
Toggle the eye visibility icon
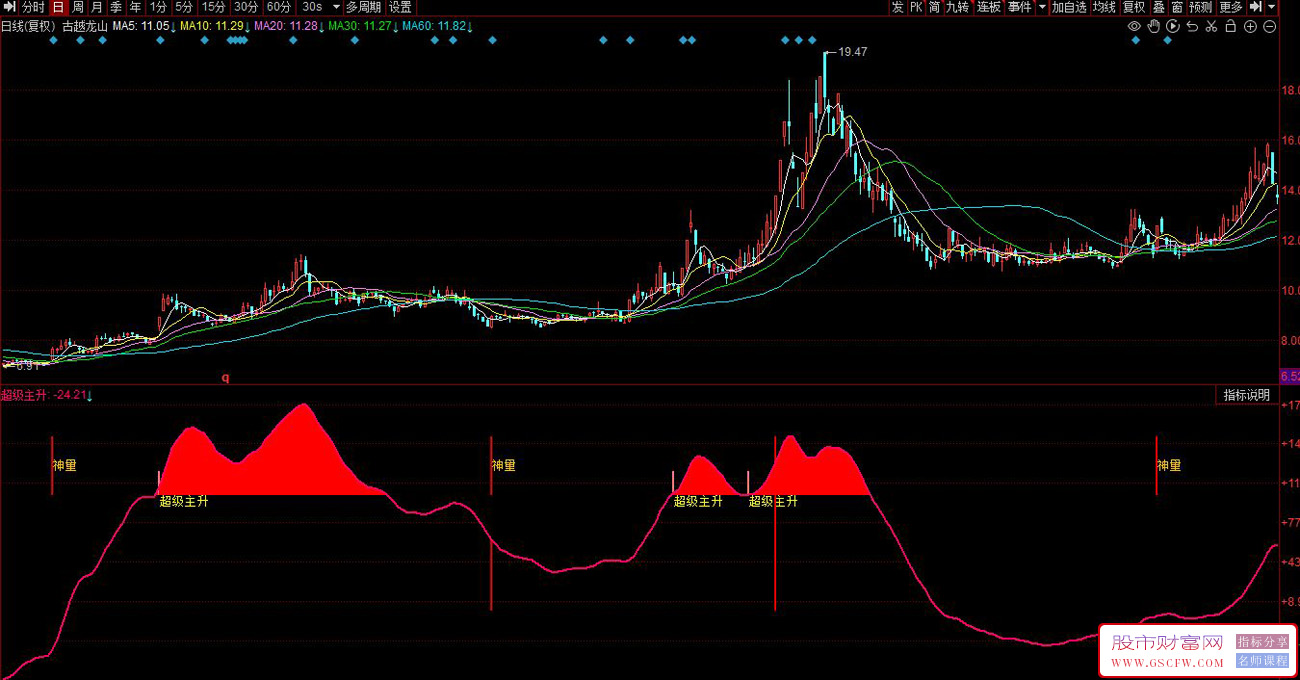coord(1135,26)
